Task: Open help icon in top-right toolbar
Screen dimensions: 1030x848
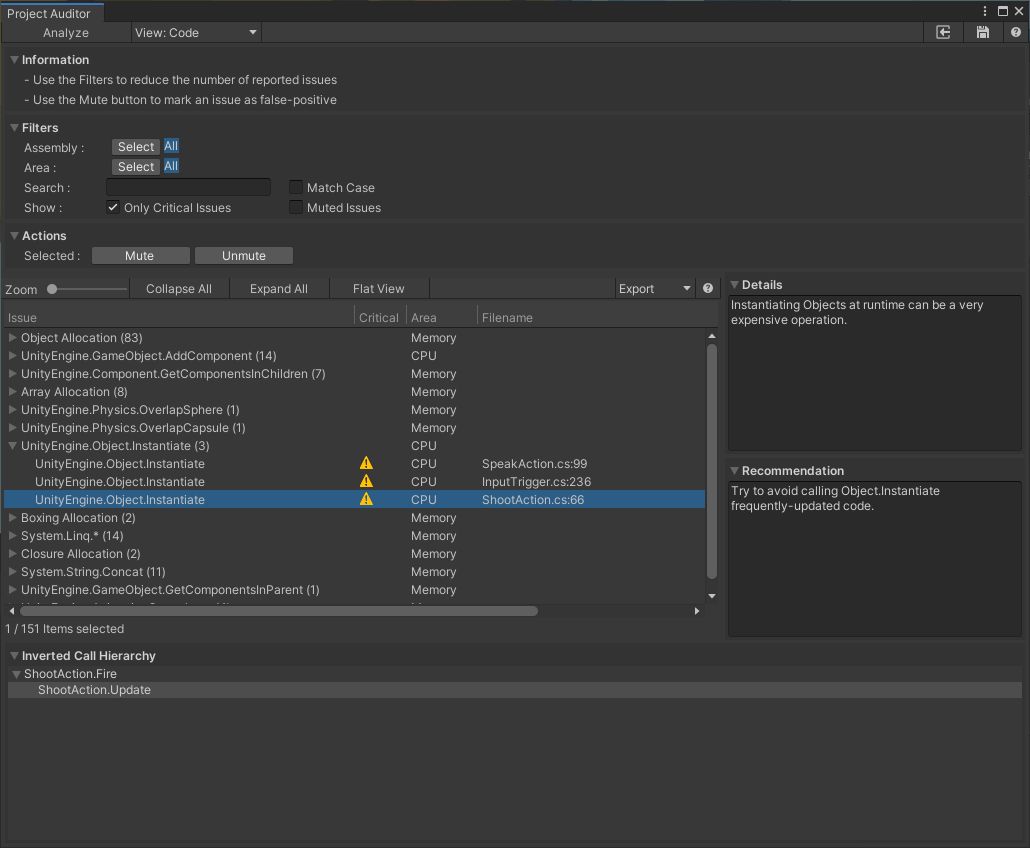Action: click(1016, 32)
